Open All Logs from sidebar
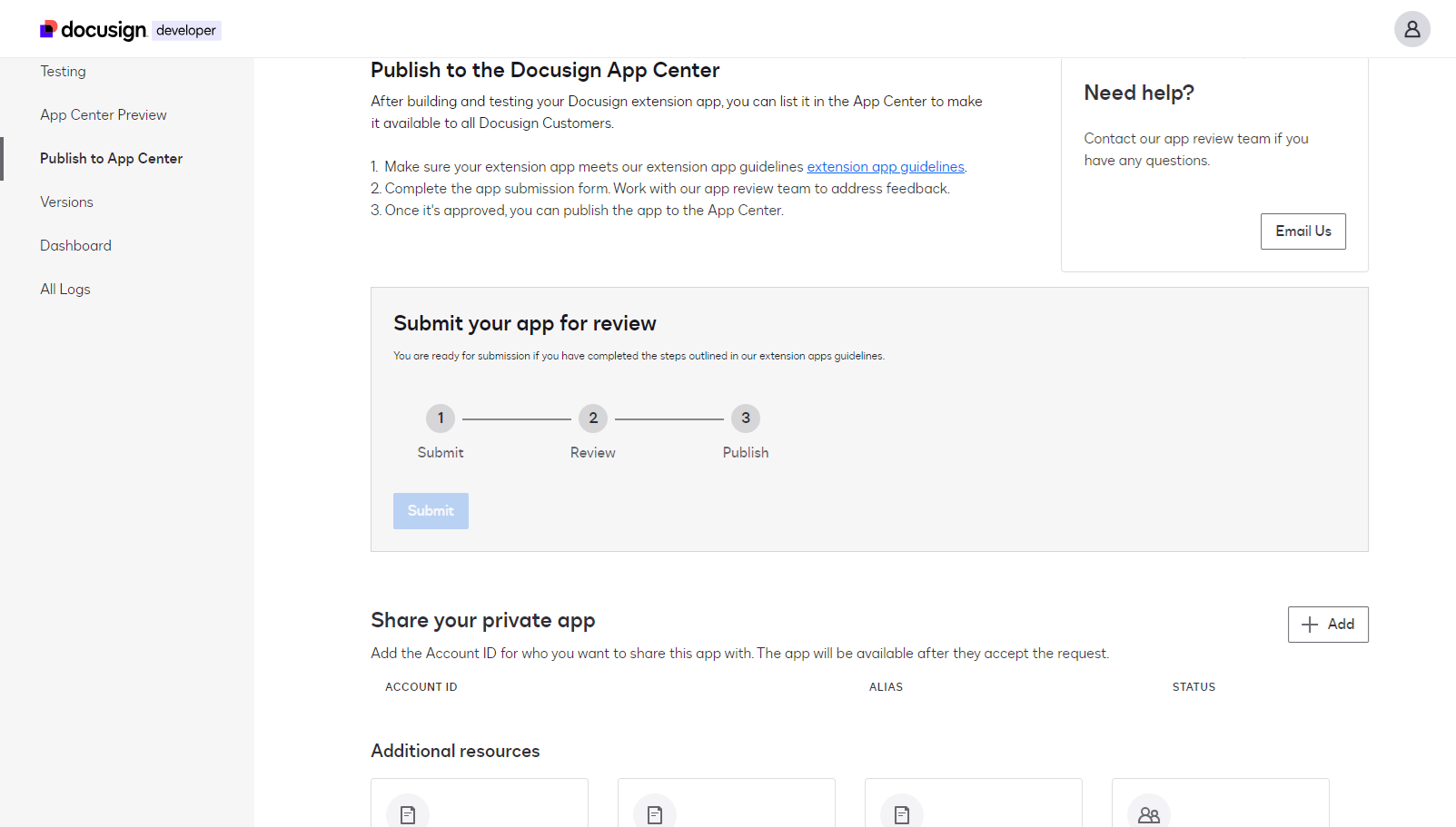 (x=65, y=289)
